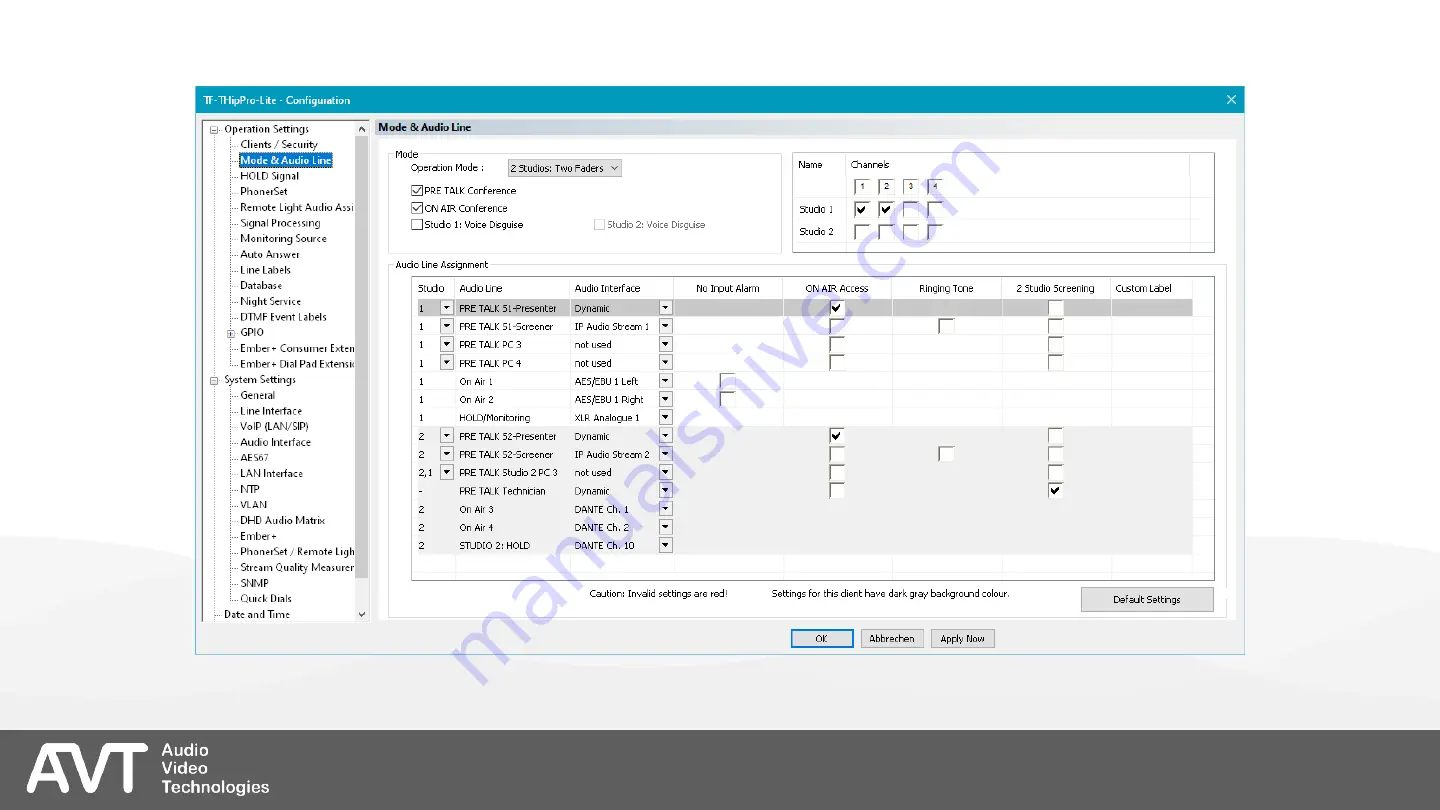The width and height of the screenshot is (1440, 810).
Task: Open Database settings
Action: [x=261, y=285]
